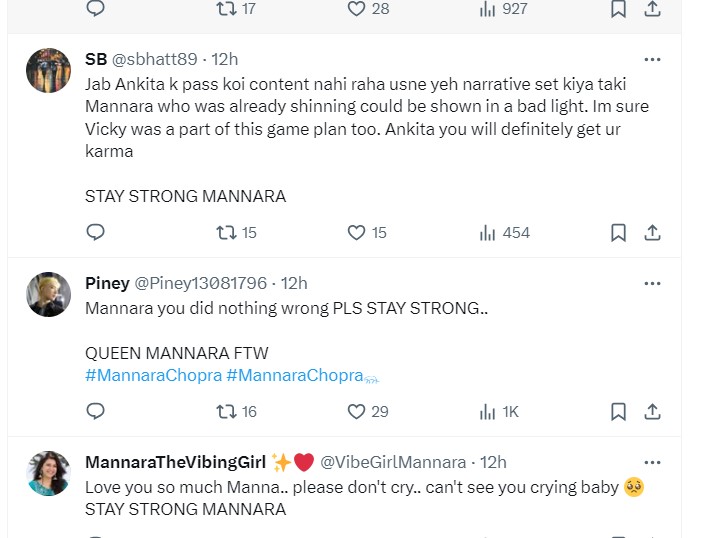Share SB's tweet
This screenshot has height=538, width=703.
pyautogui.click(x=652, y=233)
